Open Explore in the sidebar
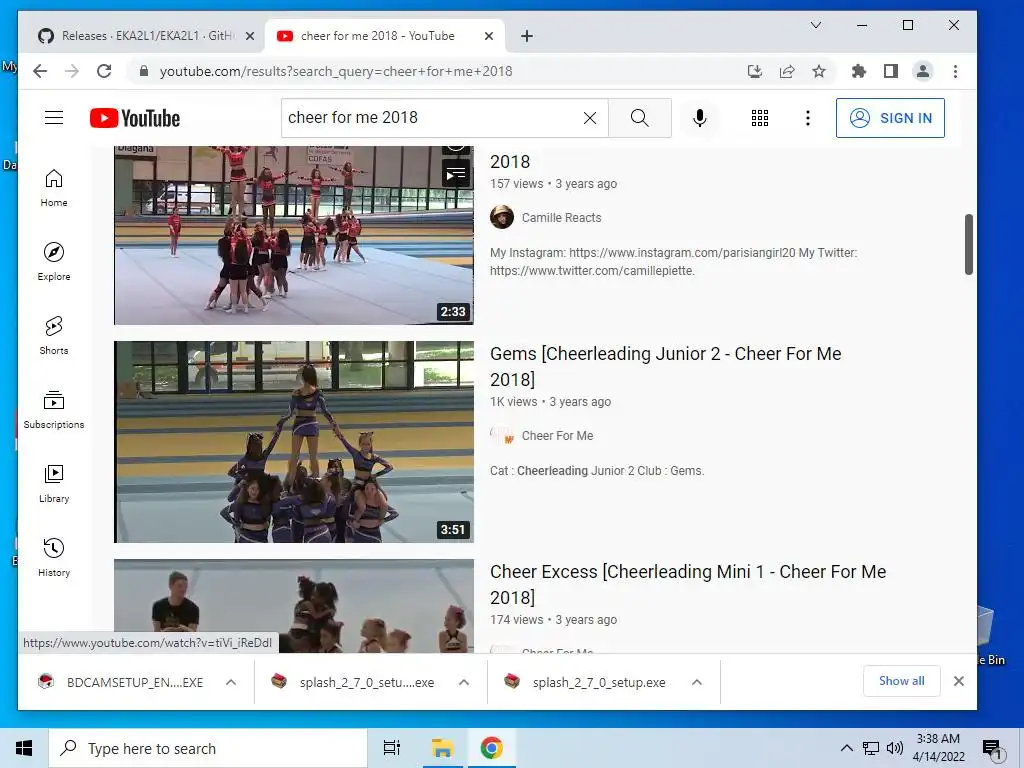This screenshot has width=1024, height=768. click(54, 262)
